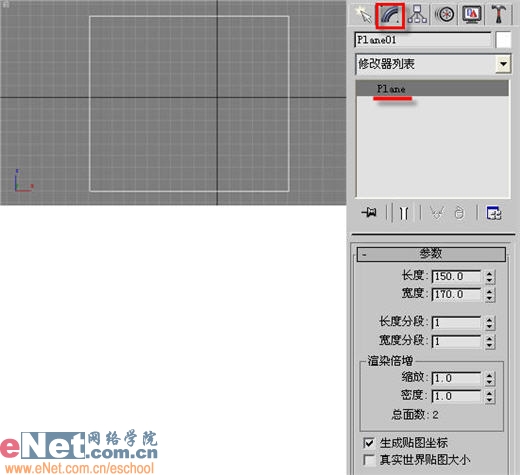Uncheck 生成贴图坐标 checkbox

368,443
